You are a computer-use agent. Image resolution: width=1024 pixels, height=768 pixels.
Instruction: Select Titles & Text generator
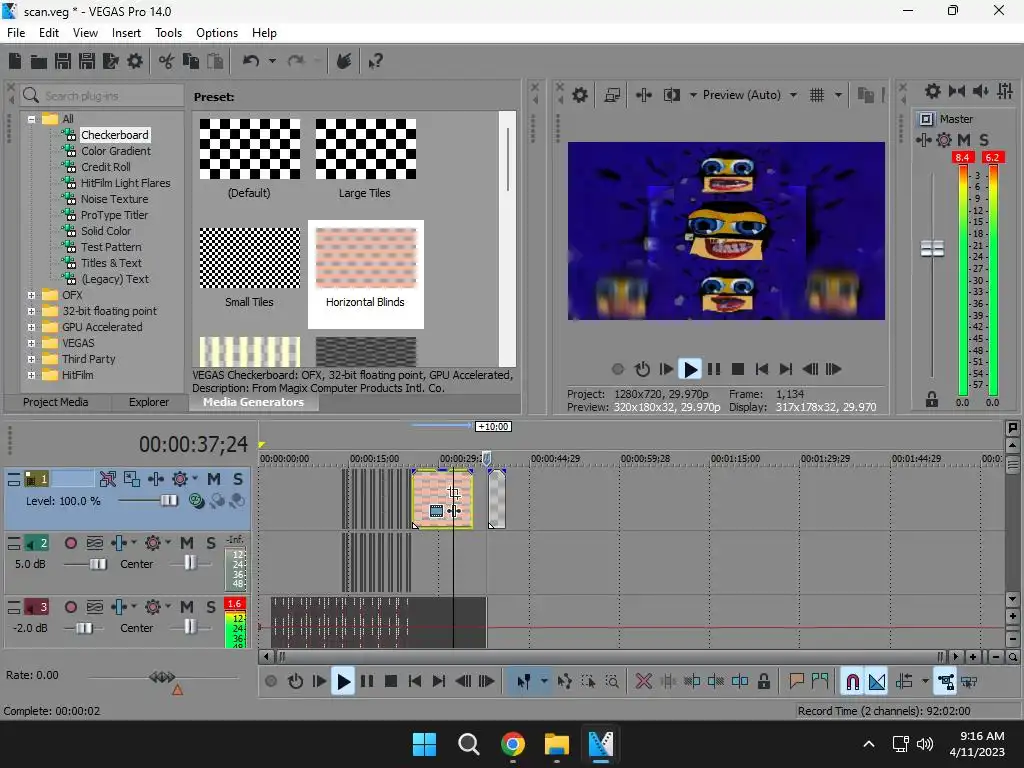click(111, 263)
